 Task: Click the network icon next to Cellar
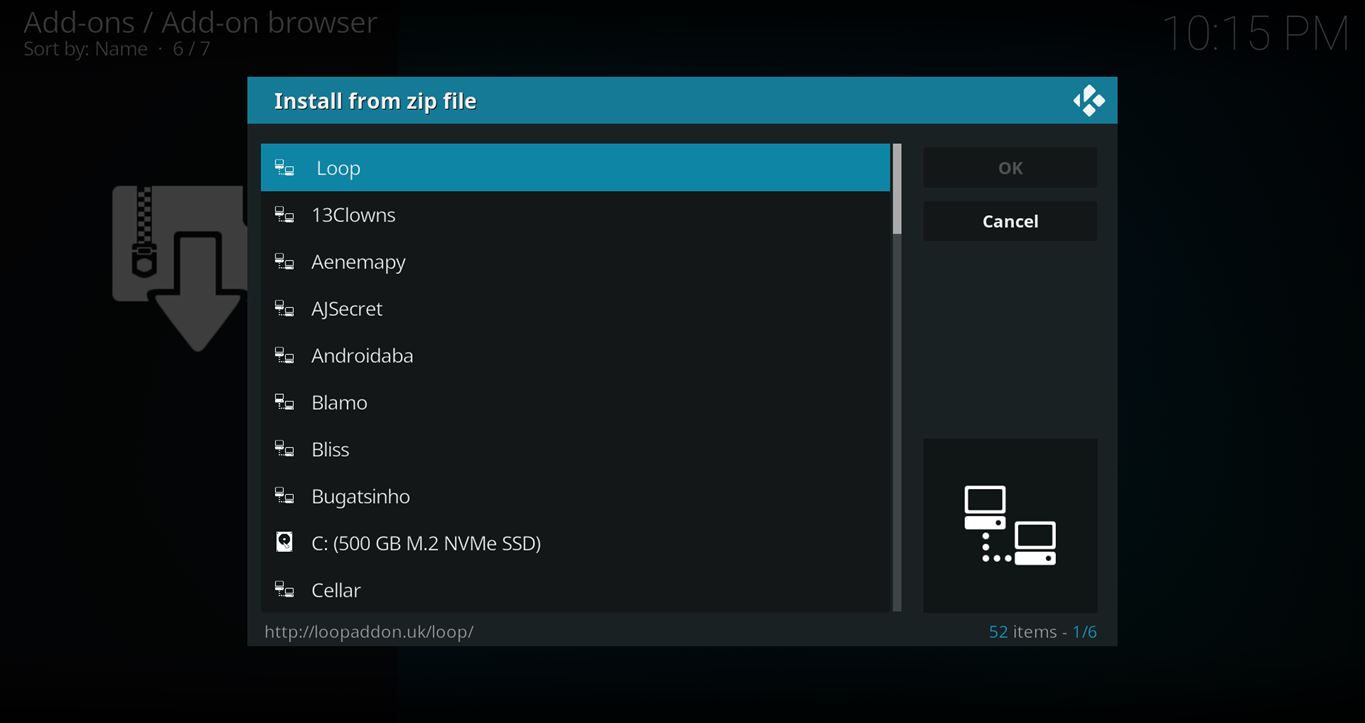pyautogui.click(x=285, y=590)
